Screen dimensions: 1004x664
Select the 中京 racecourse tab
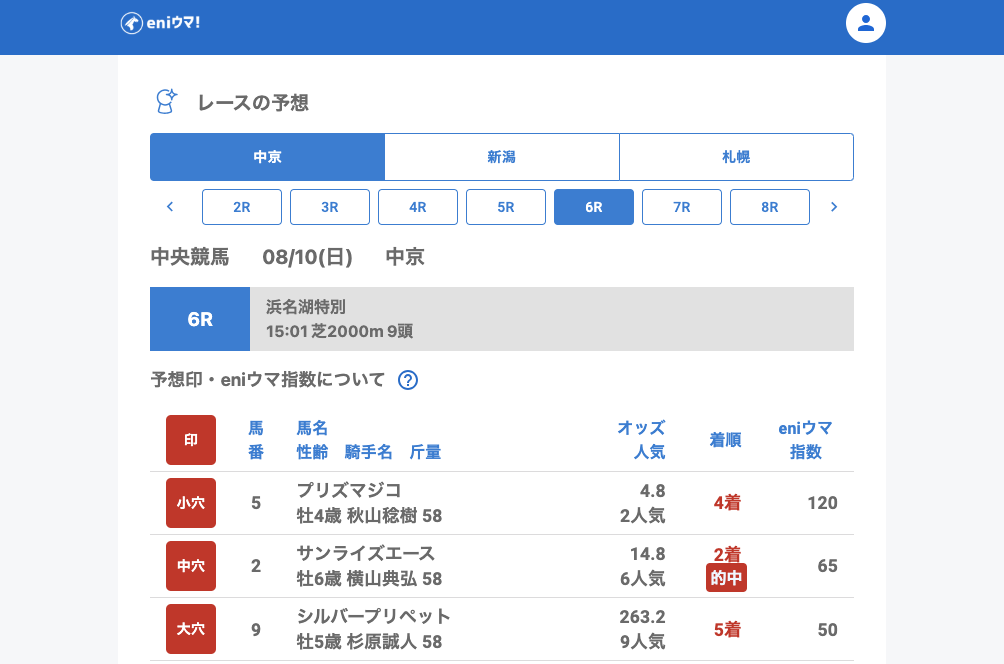pos(267,157)
